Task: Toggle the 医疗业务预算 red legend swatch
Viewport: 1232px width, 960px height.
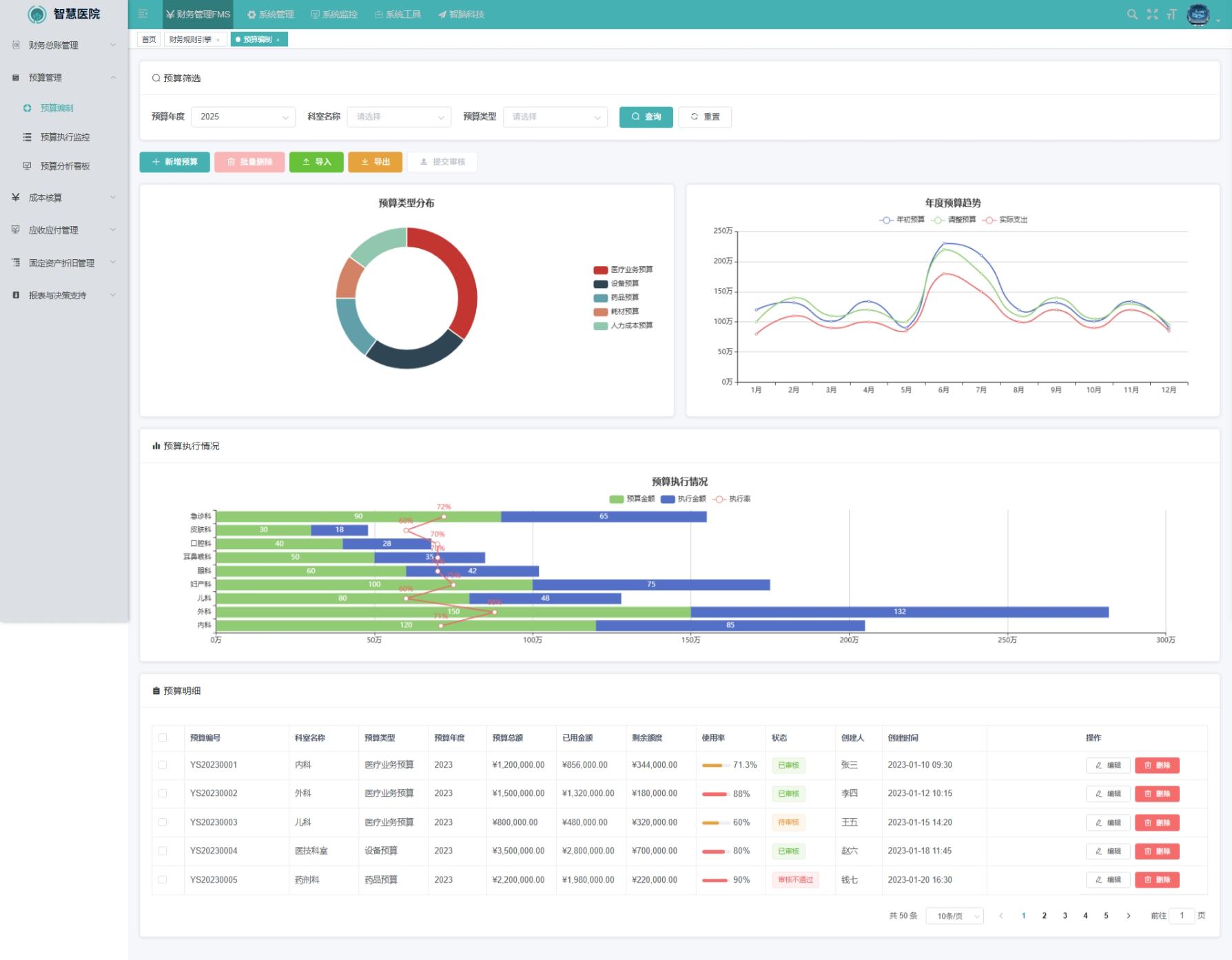Action: [x=600, y=270]
